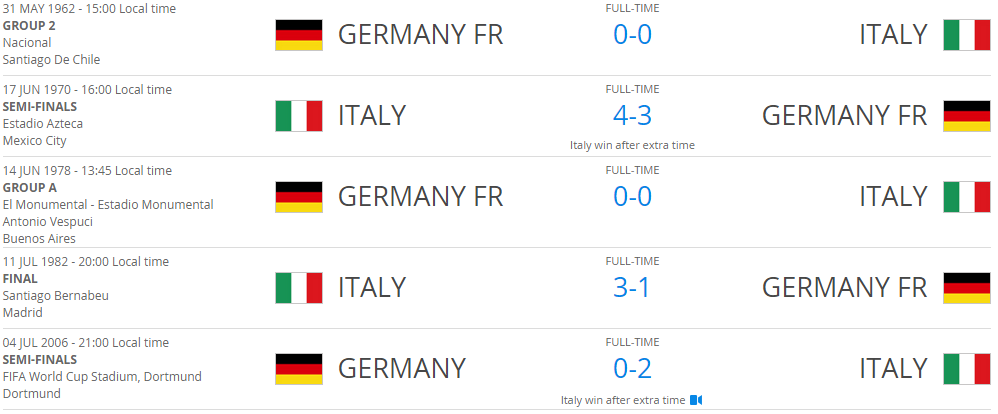Click the Estadio Azteca venue text
The image size is (998, 414).
click(x=43, y=124)
